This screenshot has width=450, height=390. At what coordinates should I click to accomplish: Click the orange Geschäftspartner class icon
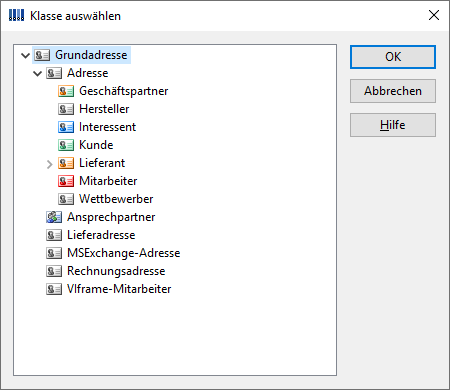pyautogui.click(x=66, y=91)
